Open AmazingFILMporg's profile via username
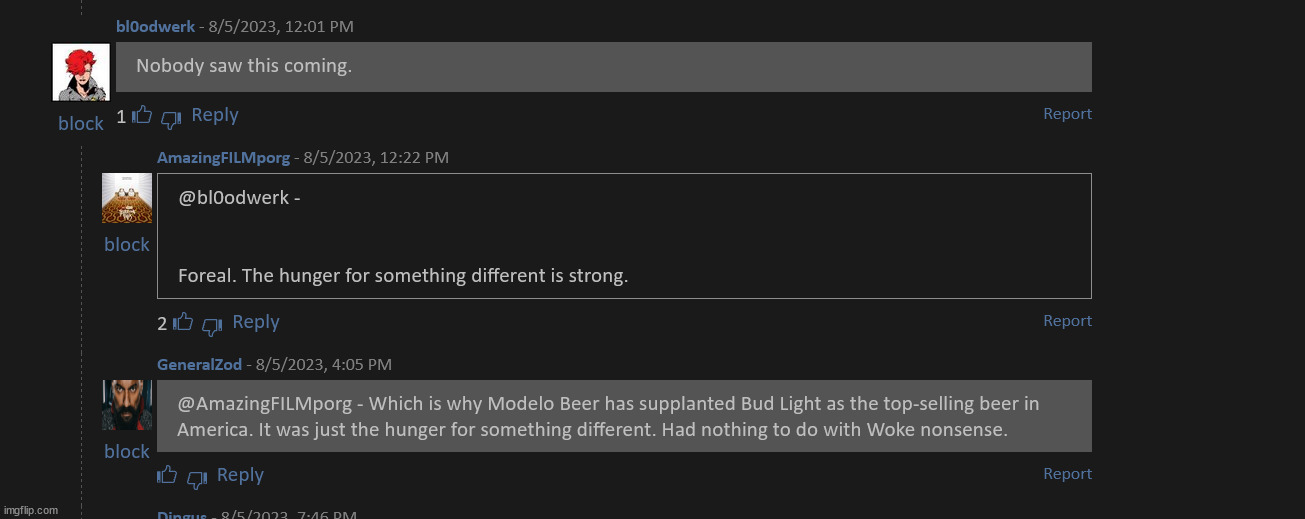Viewport: 1305px width, 519px height. point(223,158)
